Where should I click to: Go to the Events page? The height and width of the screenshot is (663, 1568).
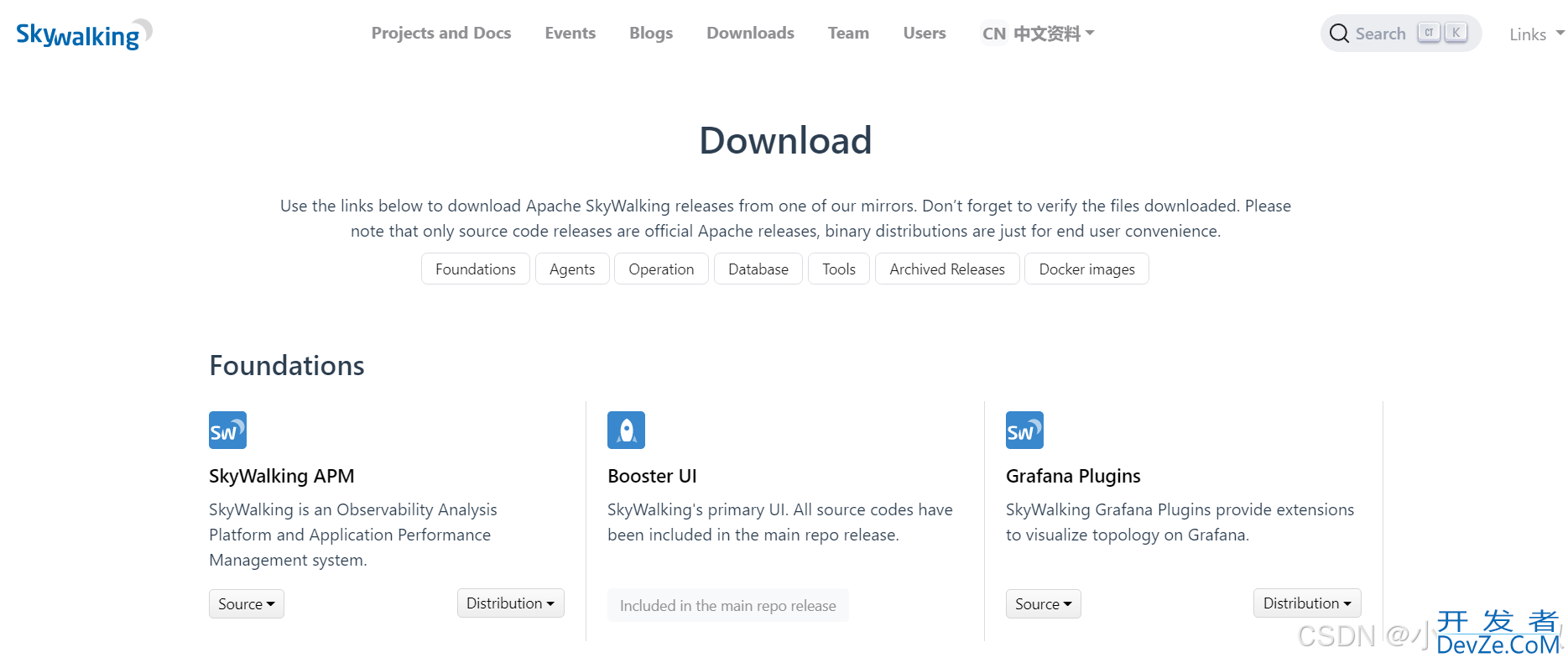(570, 33)
